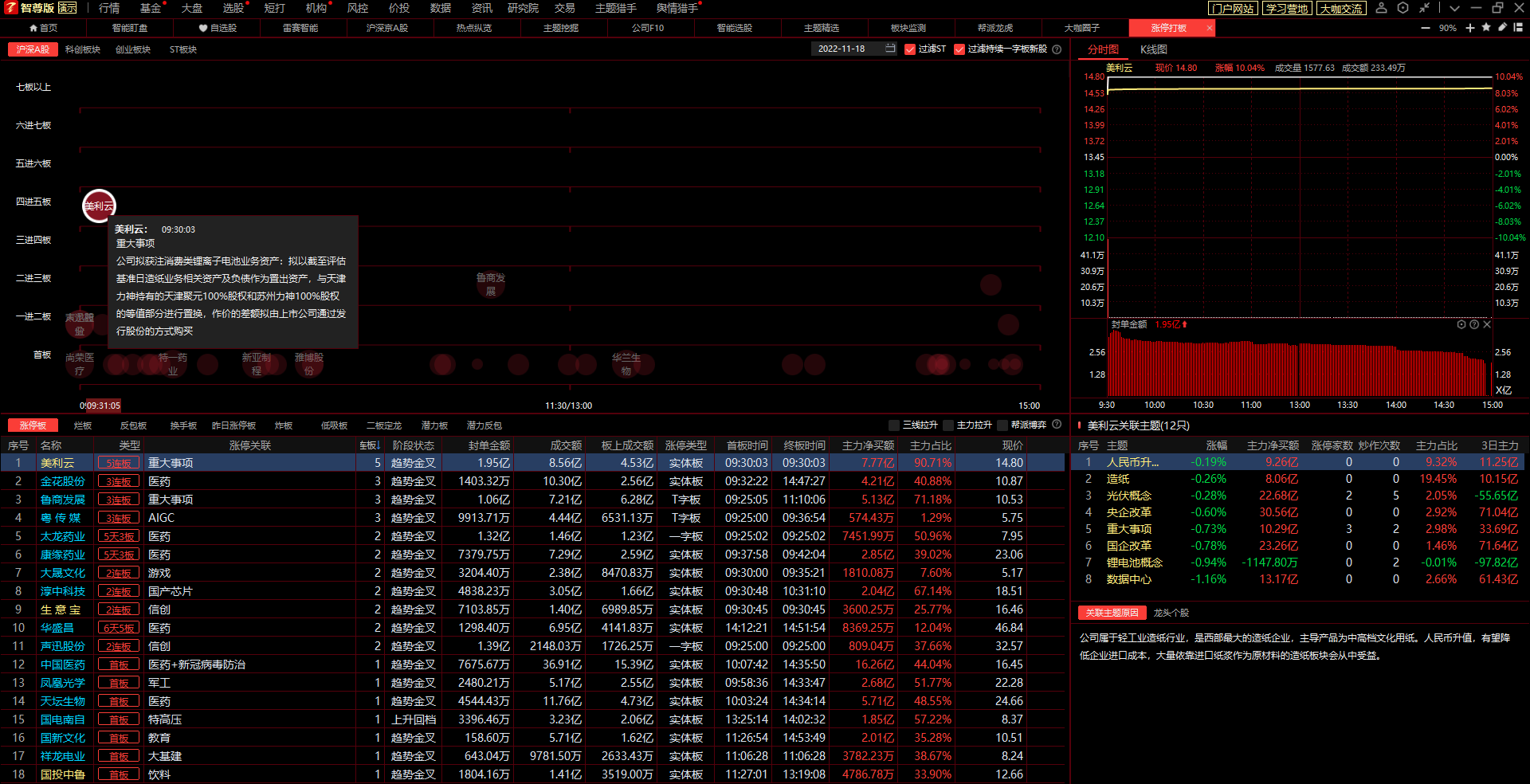Screen dimensions: 1530x784
Task: Click the 门户网站 button
Action: (1233, 9)
